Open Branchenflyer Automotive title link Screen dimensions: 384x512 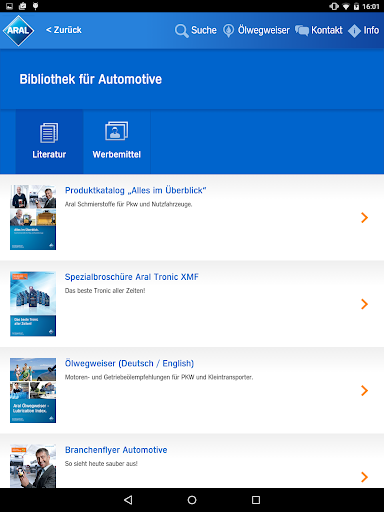point(116,450)
